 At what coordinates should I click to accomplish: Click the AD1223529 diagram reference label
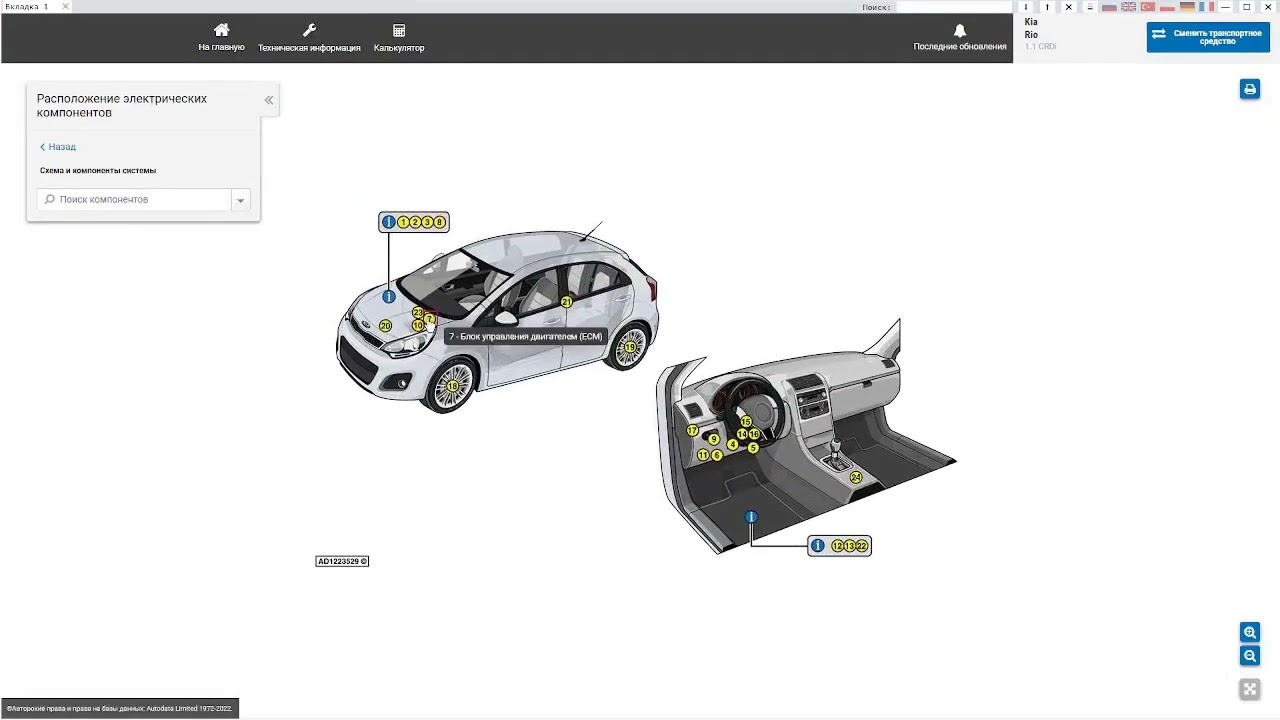coord(342,562)
